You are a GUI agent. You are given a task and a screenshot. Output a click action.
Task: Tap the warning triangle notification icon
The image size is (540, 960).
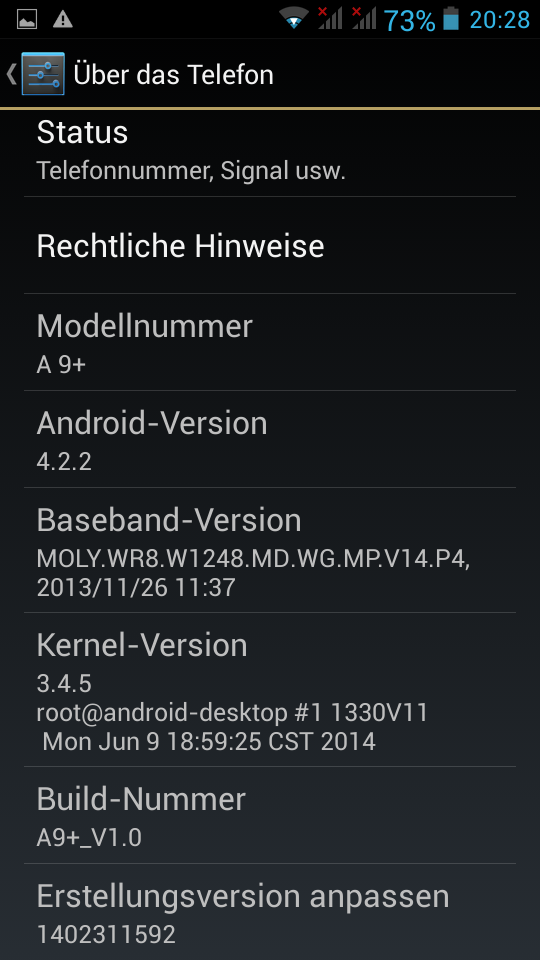(62, 20)
